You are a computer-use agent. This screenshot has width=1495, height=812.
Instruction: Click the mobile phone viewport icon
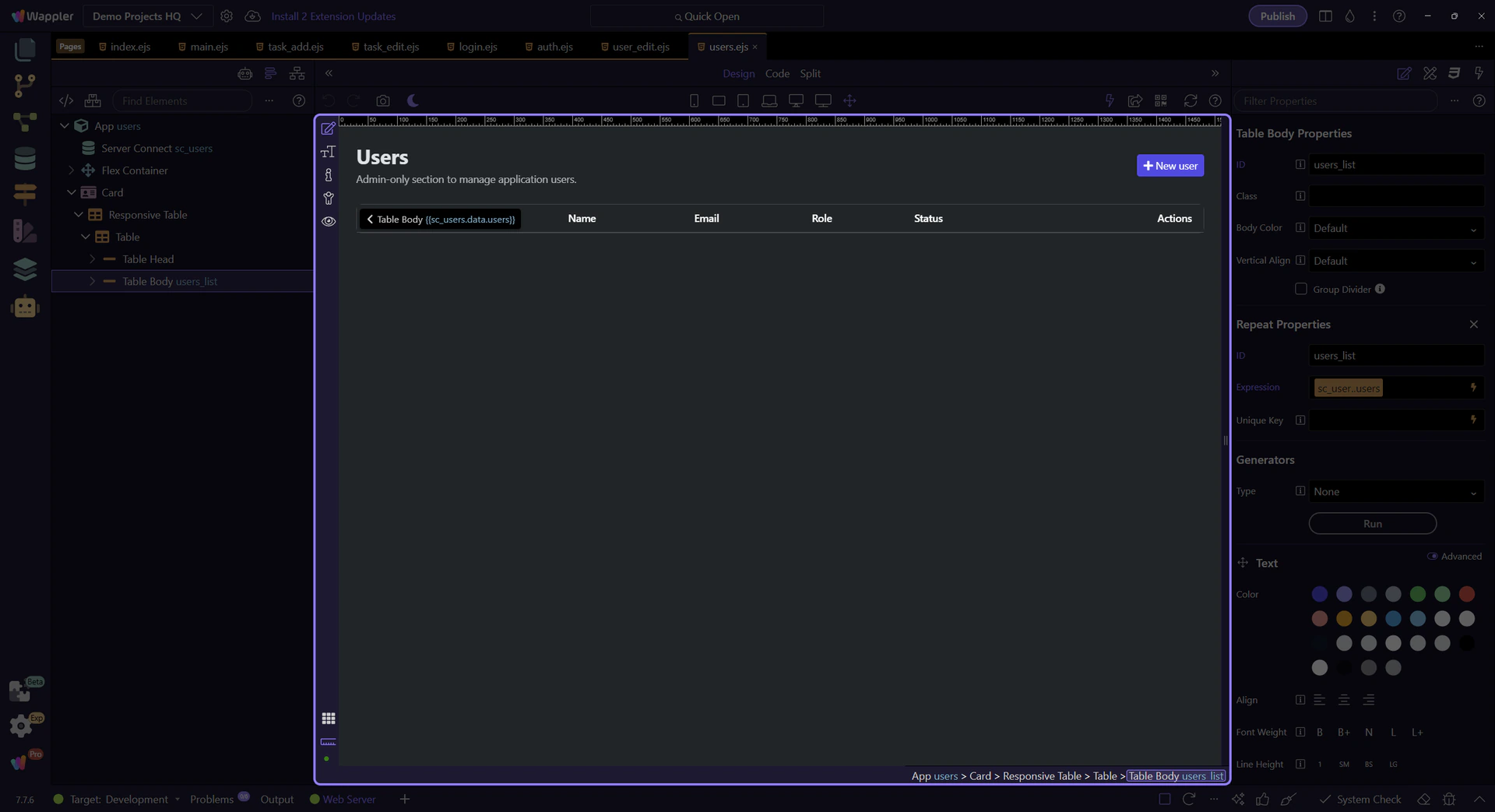click(694, 101)
